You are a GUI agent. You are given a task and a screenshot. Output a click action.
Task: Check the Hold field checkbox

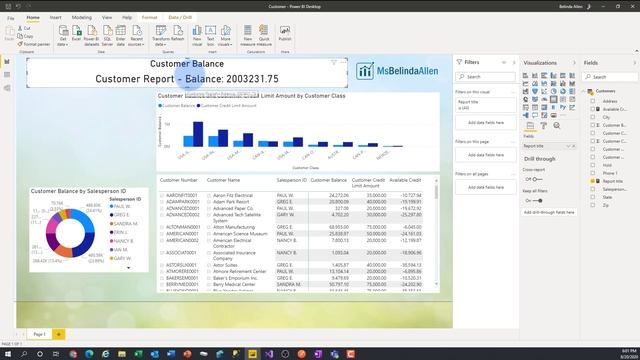pos(593,165)
